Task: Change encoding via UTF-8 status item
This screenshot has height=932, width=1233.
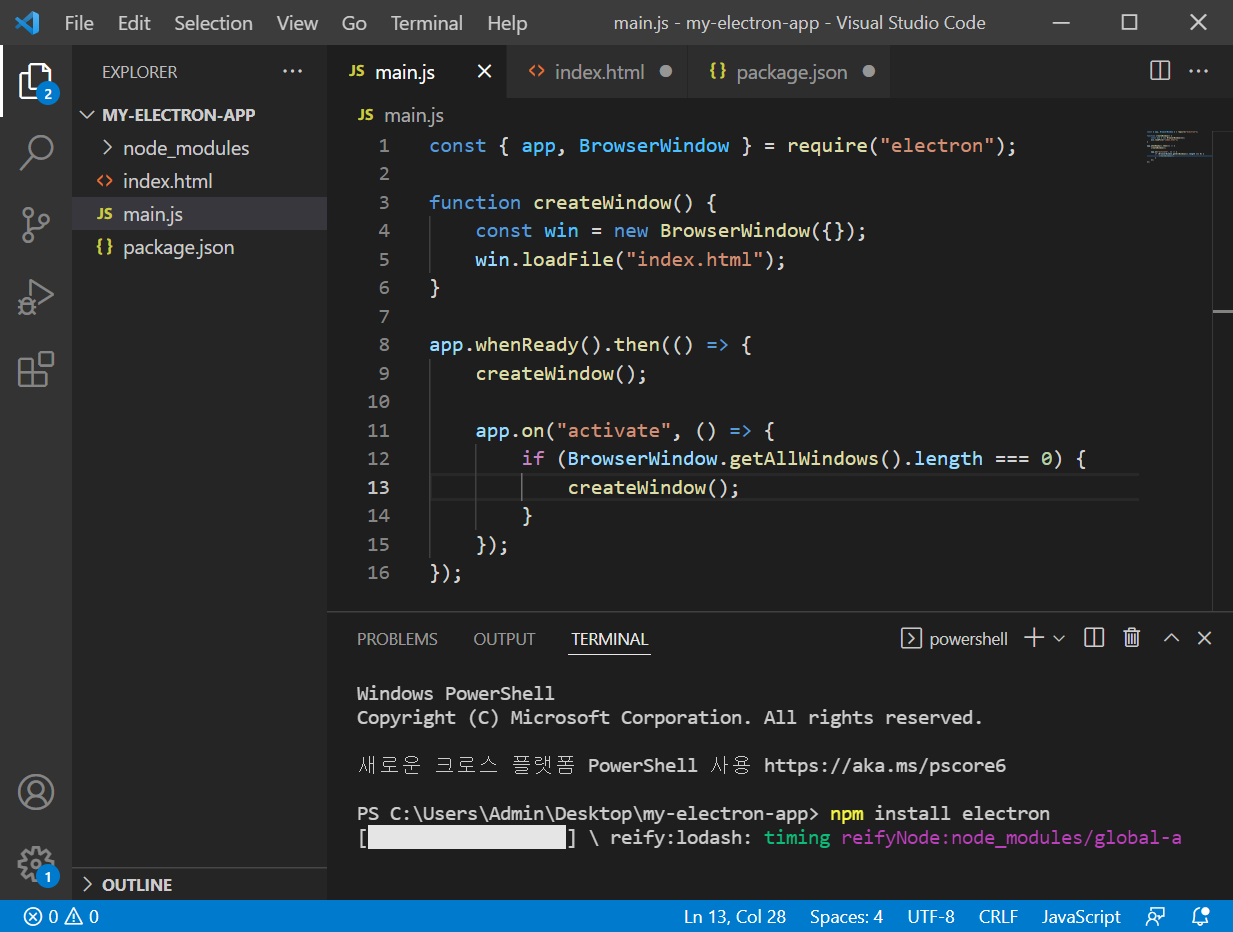Action: (931, 916)
